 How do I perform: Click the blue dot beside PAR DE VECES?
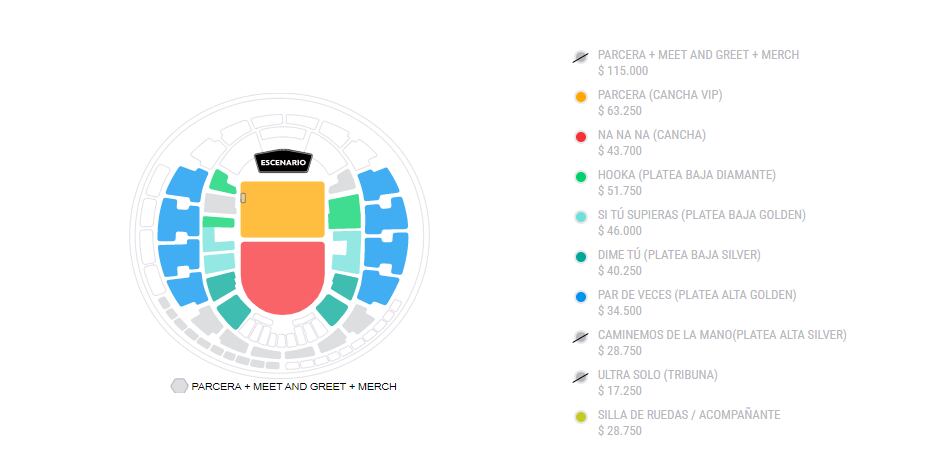tap(580, 297)
